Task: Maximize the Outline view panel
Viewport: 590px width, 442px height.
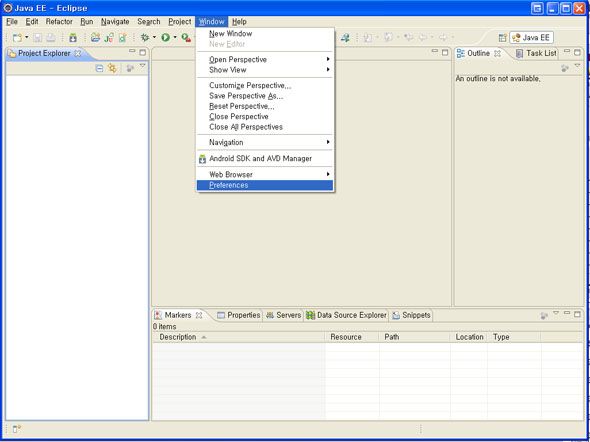Action: [x=578, y=52]
